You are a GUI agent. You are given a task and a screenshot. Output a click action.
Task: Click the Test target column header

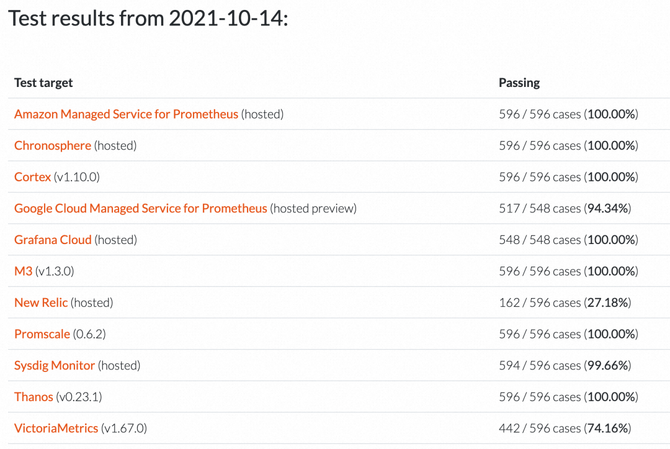pyautogui.click(x=44, y=82)
